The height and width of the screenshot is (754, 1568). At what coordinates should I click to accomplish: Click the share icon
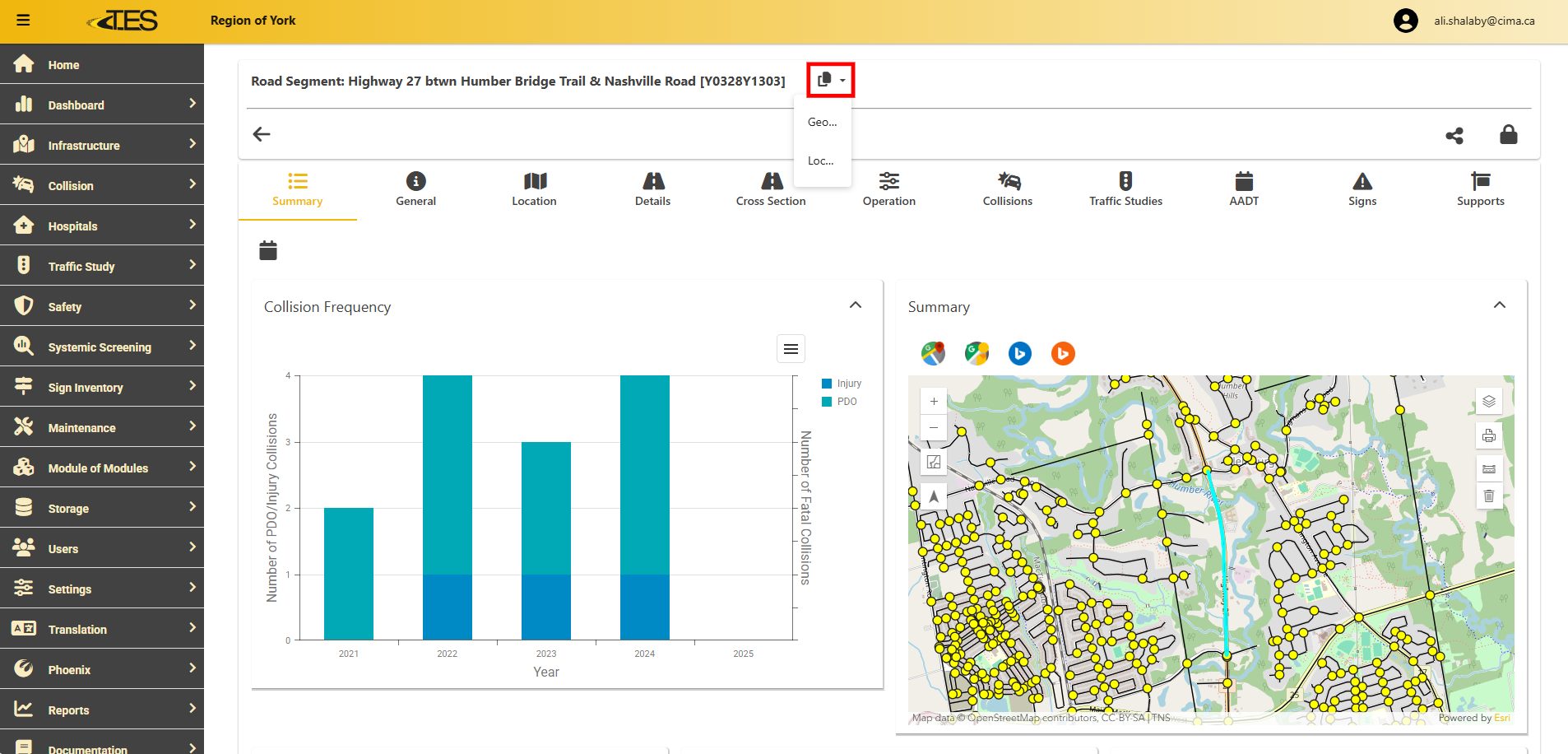point(1454,135)
